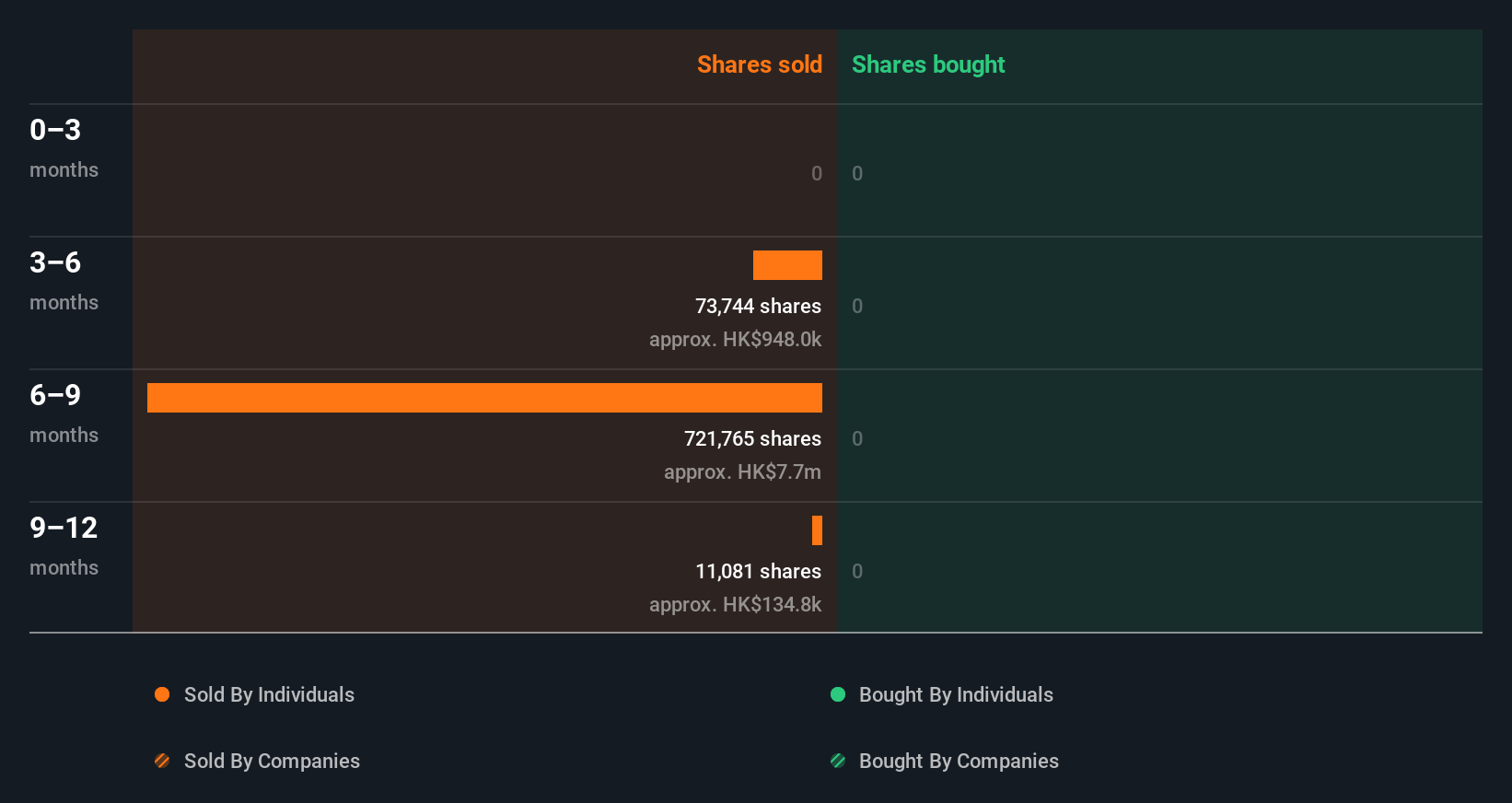Viewport: 1512px width, 803px height.
Task: Click the 6–9 months orange bar
Action: tap(484, 398)
